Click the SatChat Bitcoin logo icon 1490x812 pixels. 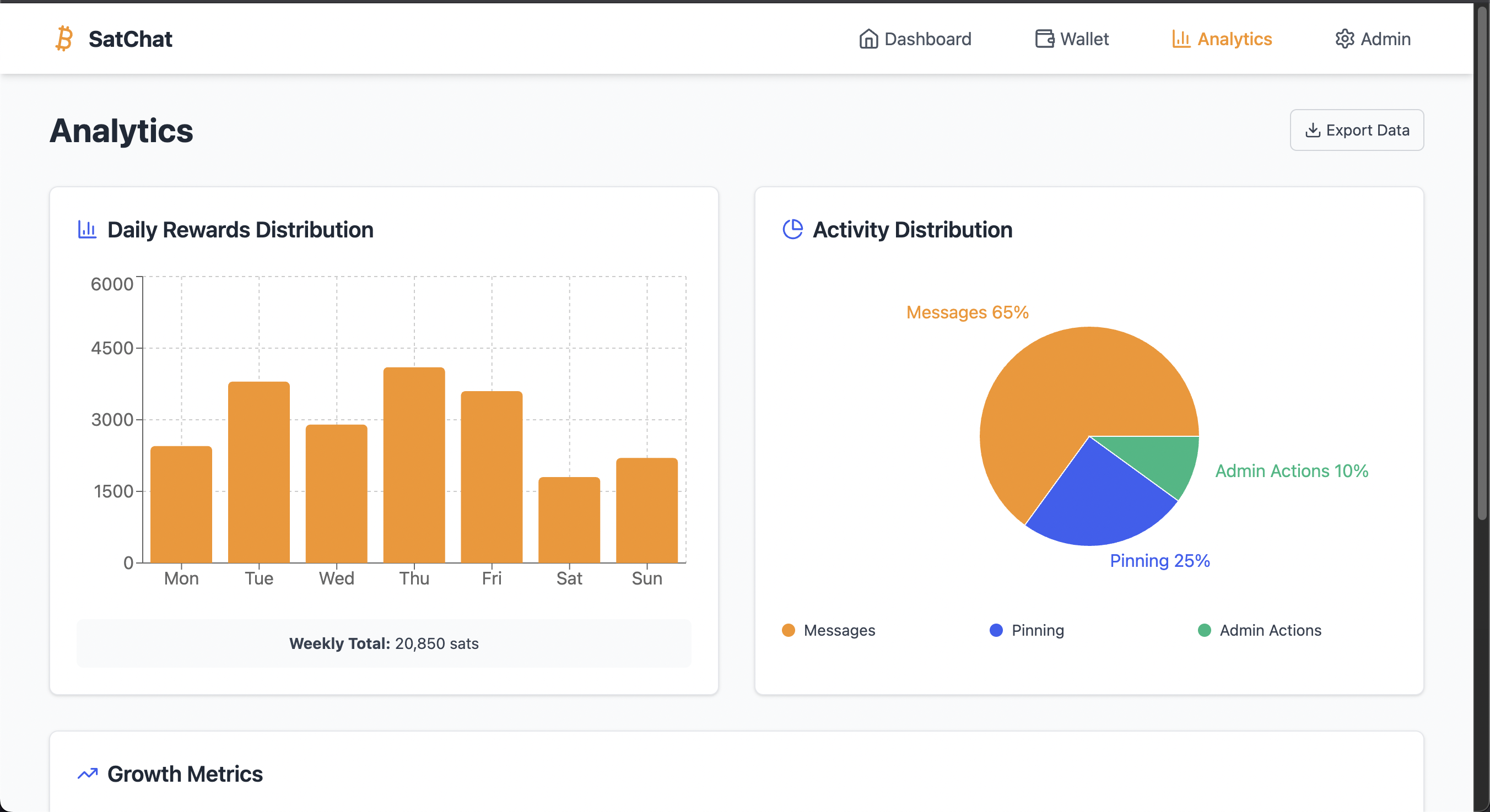point(63,39)
